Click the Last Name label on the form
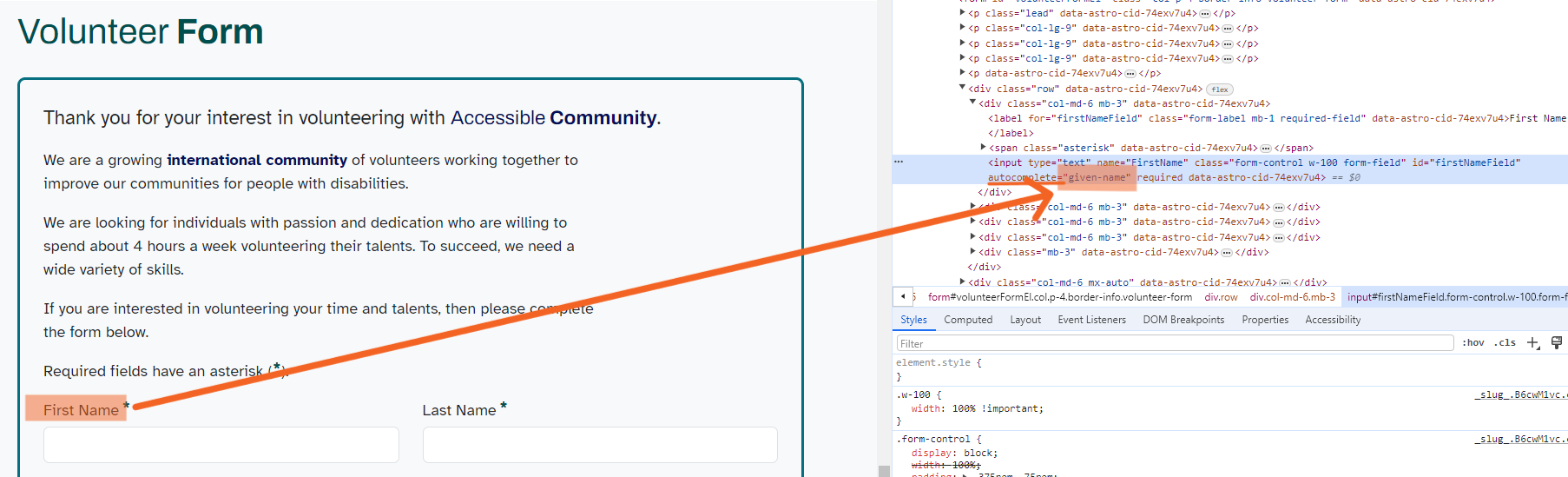The image size is (1568, 477). click(459, 410)
